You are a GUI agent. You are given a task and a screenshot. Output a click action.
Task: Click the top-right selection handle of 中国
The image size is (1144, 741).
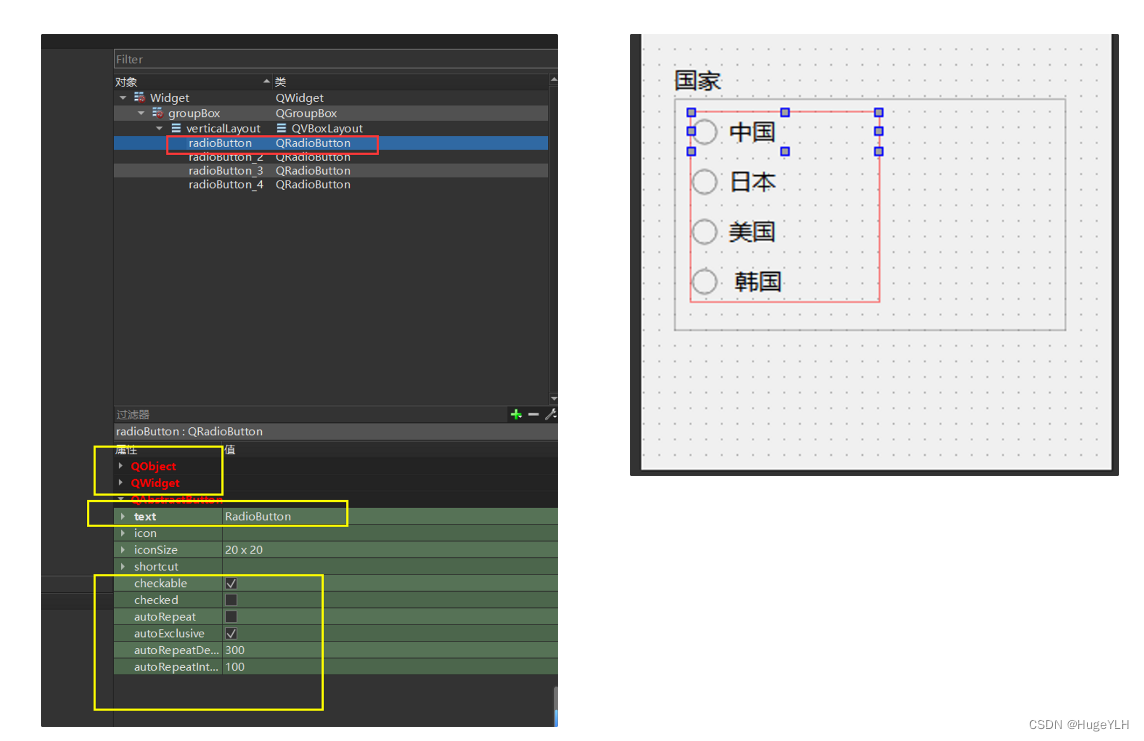[x=878, y=112]
